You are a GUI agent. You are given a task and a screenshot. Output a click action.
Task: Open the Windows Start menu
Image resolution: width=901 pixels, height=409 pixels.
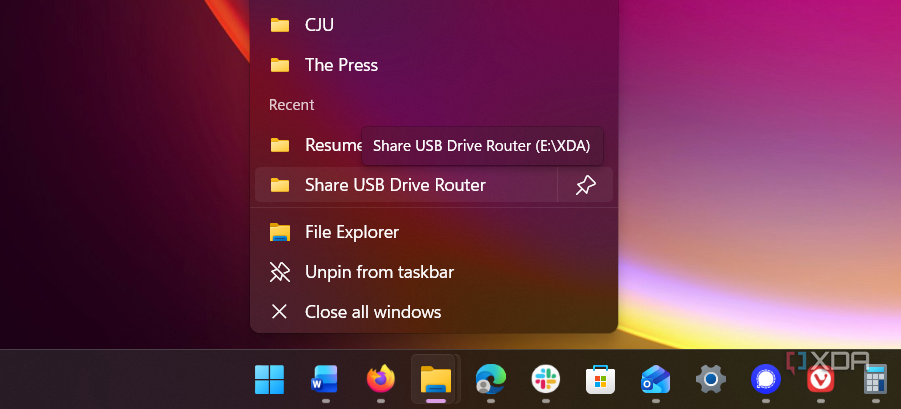[x=269, y=380]
